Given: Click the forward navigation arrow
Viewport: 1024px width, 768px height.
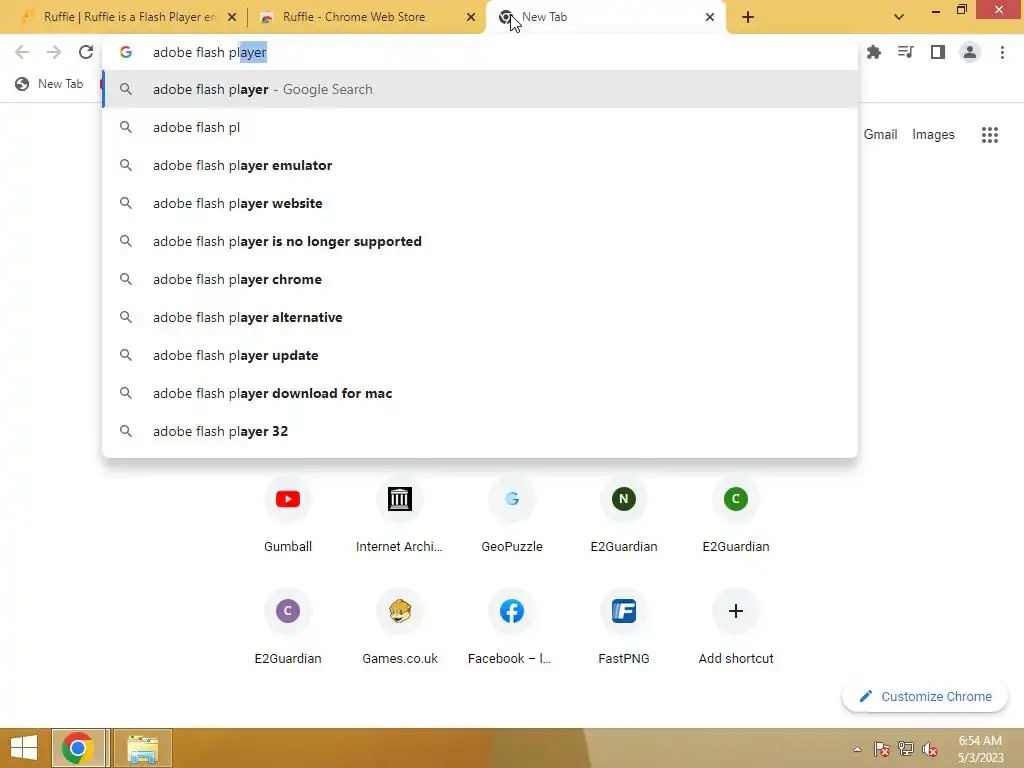Looking at the screenshot, I should [x=54, y=52].
